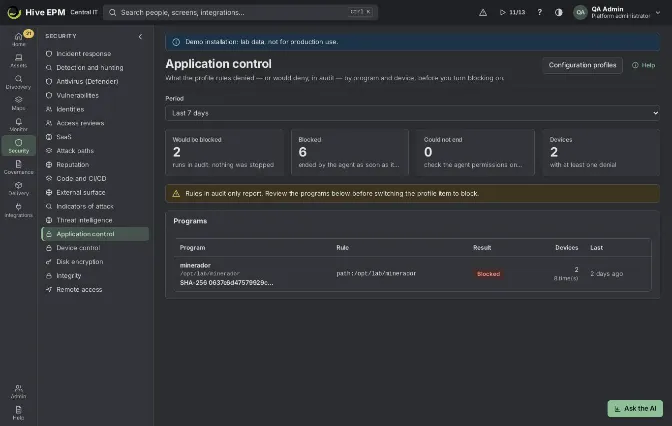Click the Last column header

coord(596,248)
